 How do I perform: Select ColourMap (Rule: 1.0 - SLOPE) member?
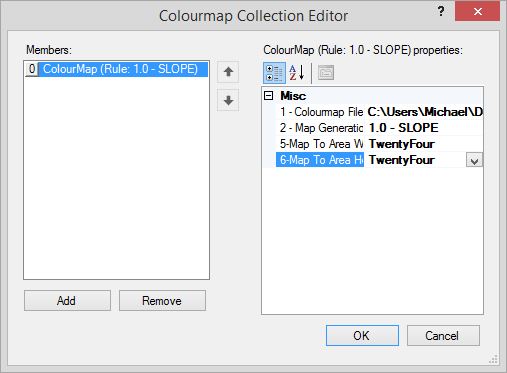120,69
